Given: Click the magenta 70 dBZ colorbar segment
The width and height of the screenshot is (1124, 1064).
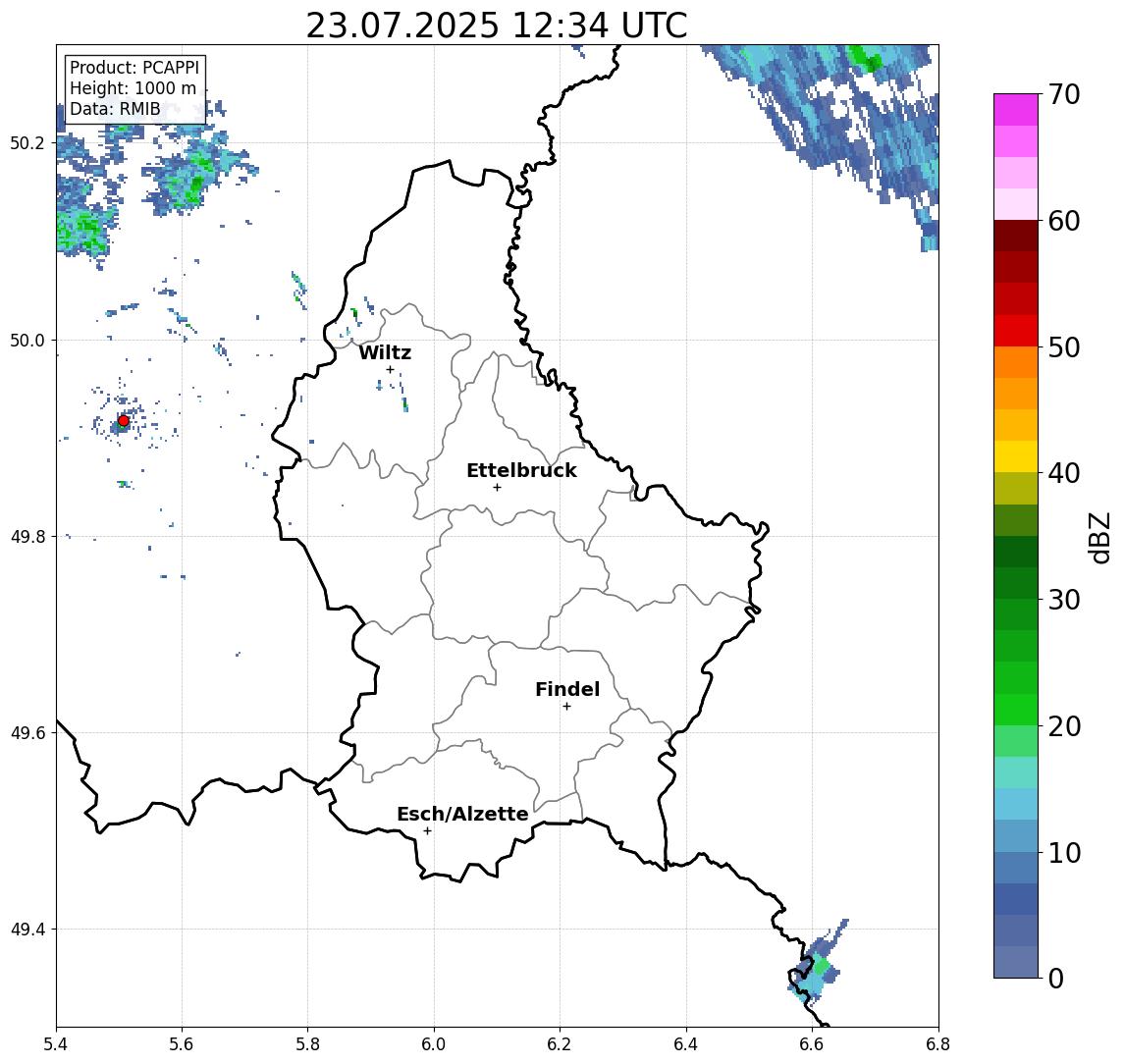Looking at the screenshot, I should 1016,110.
